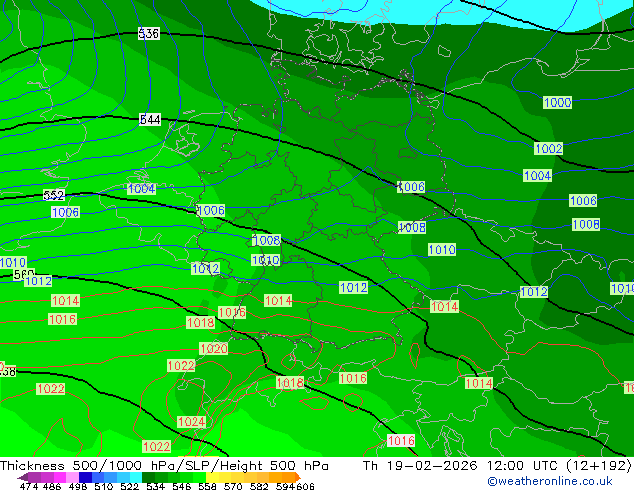This screenshot has height=490, width=634.
Task: Pick the bright magenta legend swatch
Action: point(60,477)
